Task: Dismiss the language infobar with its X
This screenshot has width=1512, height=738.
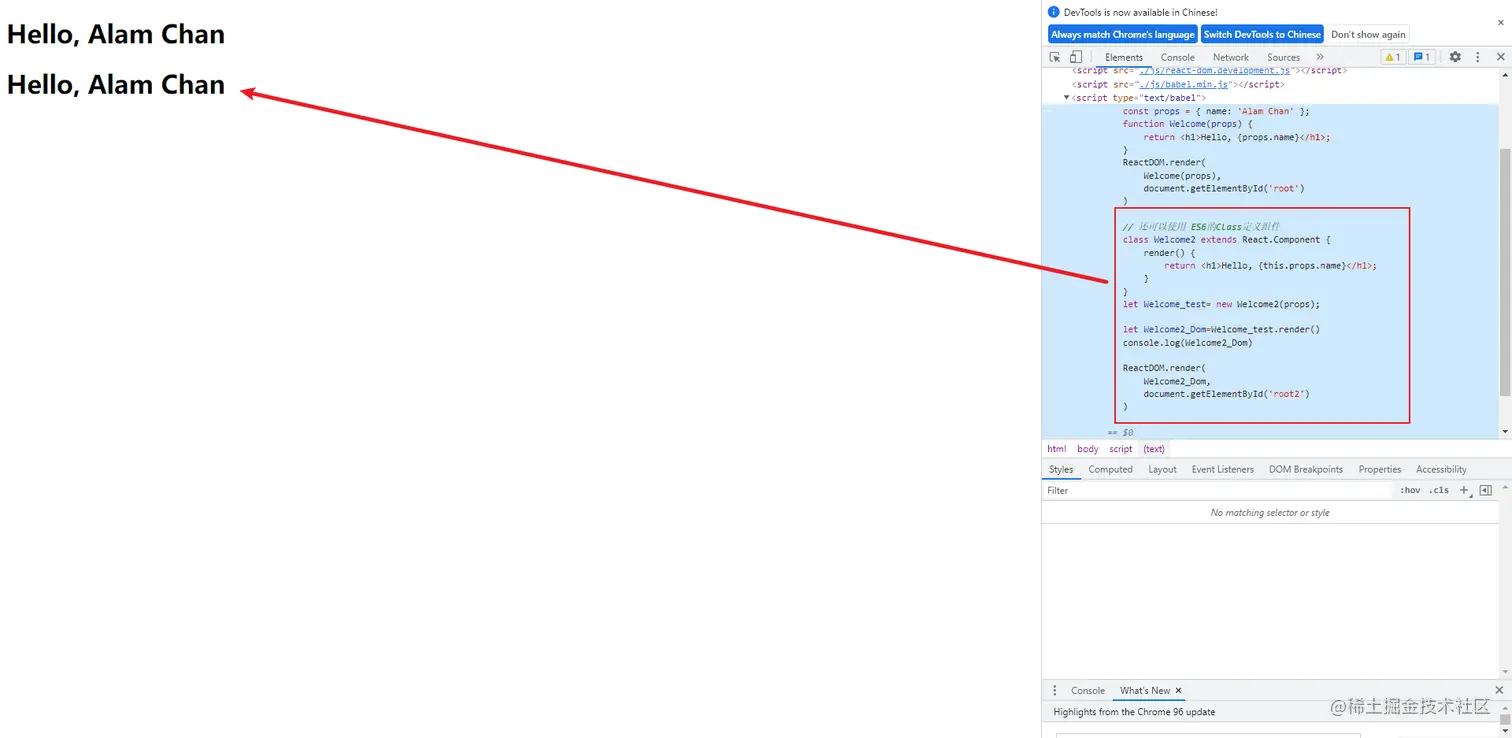Action: pos(1500,23)
